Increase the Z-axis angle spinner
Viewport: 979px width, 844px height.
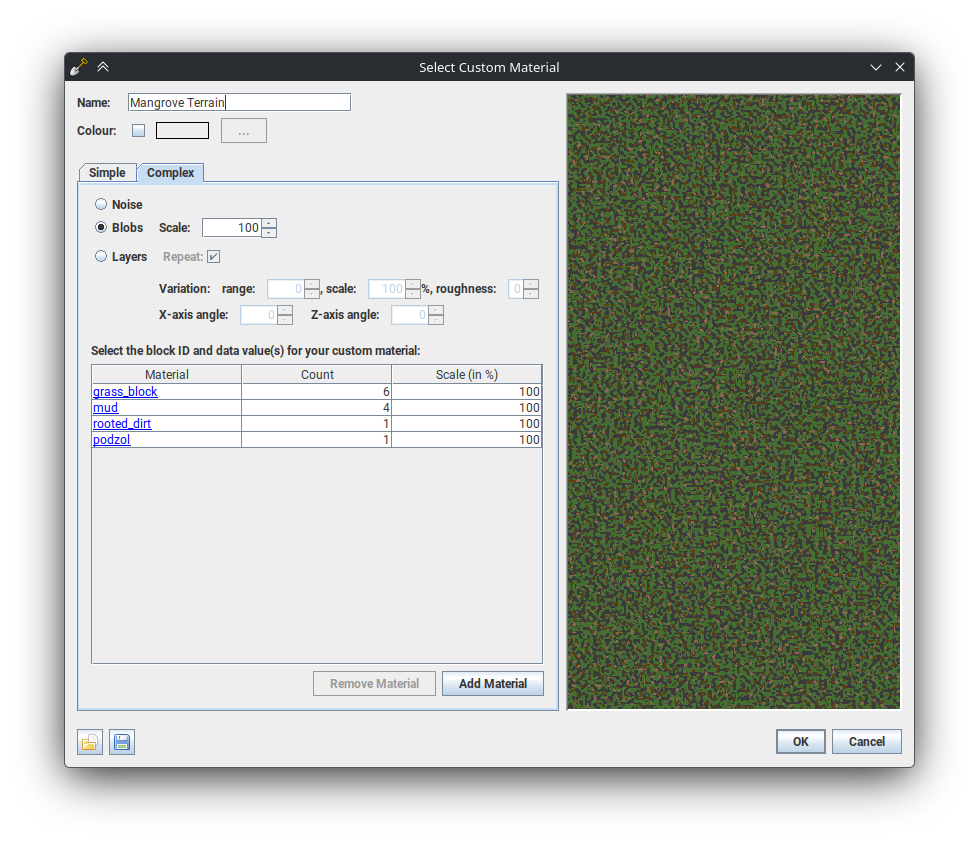pos(436,311)
